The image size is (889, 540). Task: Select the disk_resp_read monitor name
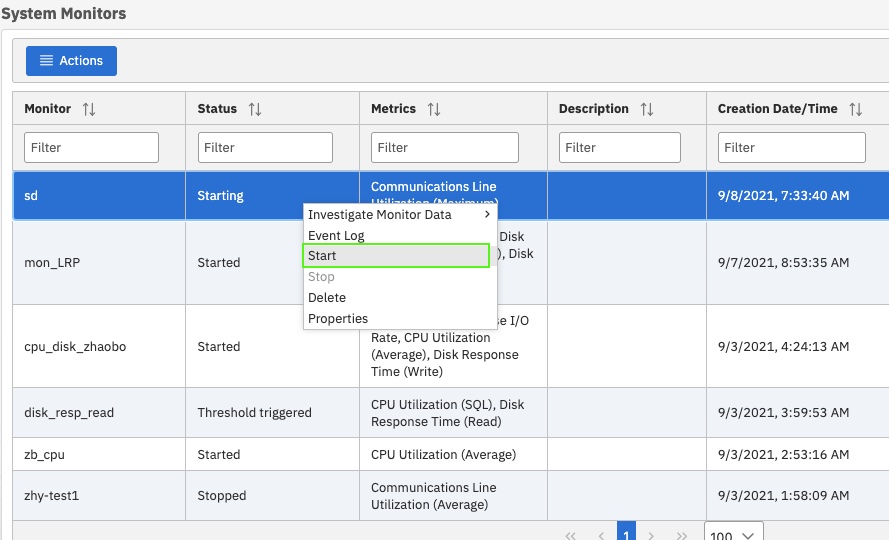(69, 412)
